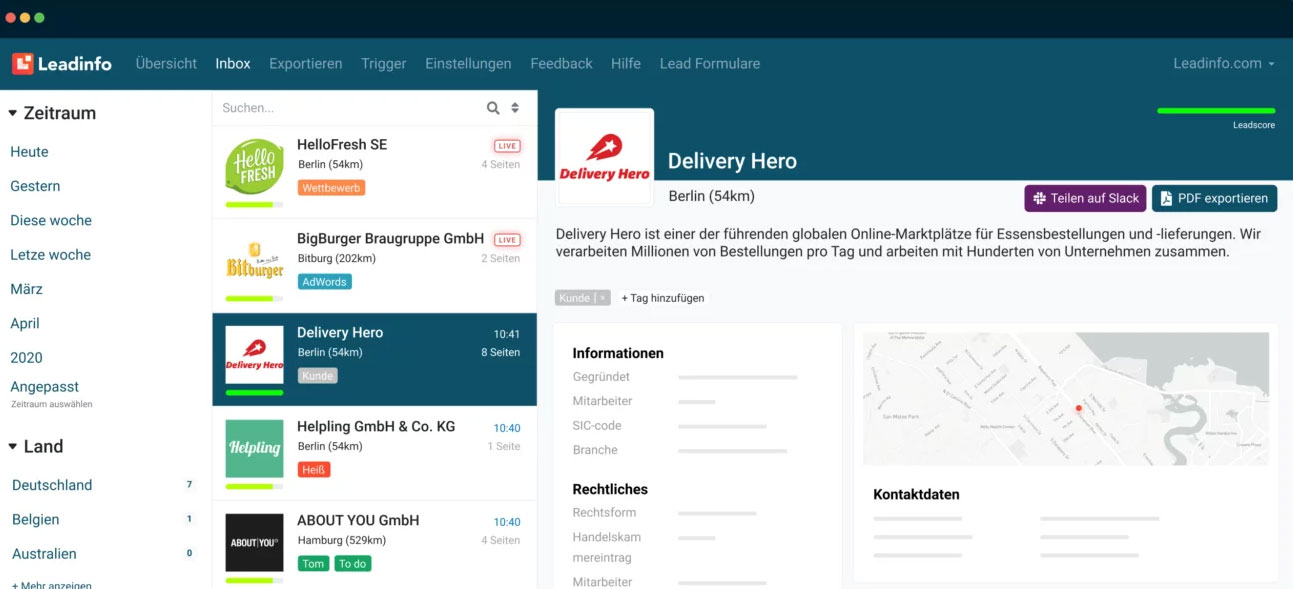
Task: Click the Informationen heading
Action: tap(618, 353)
